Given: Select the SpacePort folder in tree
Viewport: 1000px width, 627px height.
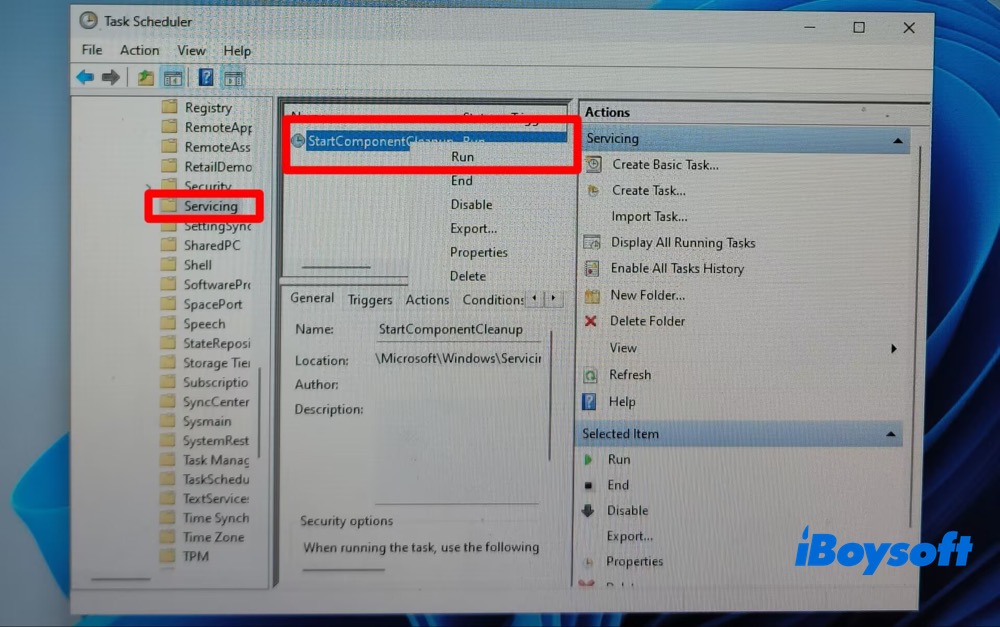Looking at the screenshot, I should [x=212, y=304].
